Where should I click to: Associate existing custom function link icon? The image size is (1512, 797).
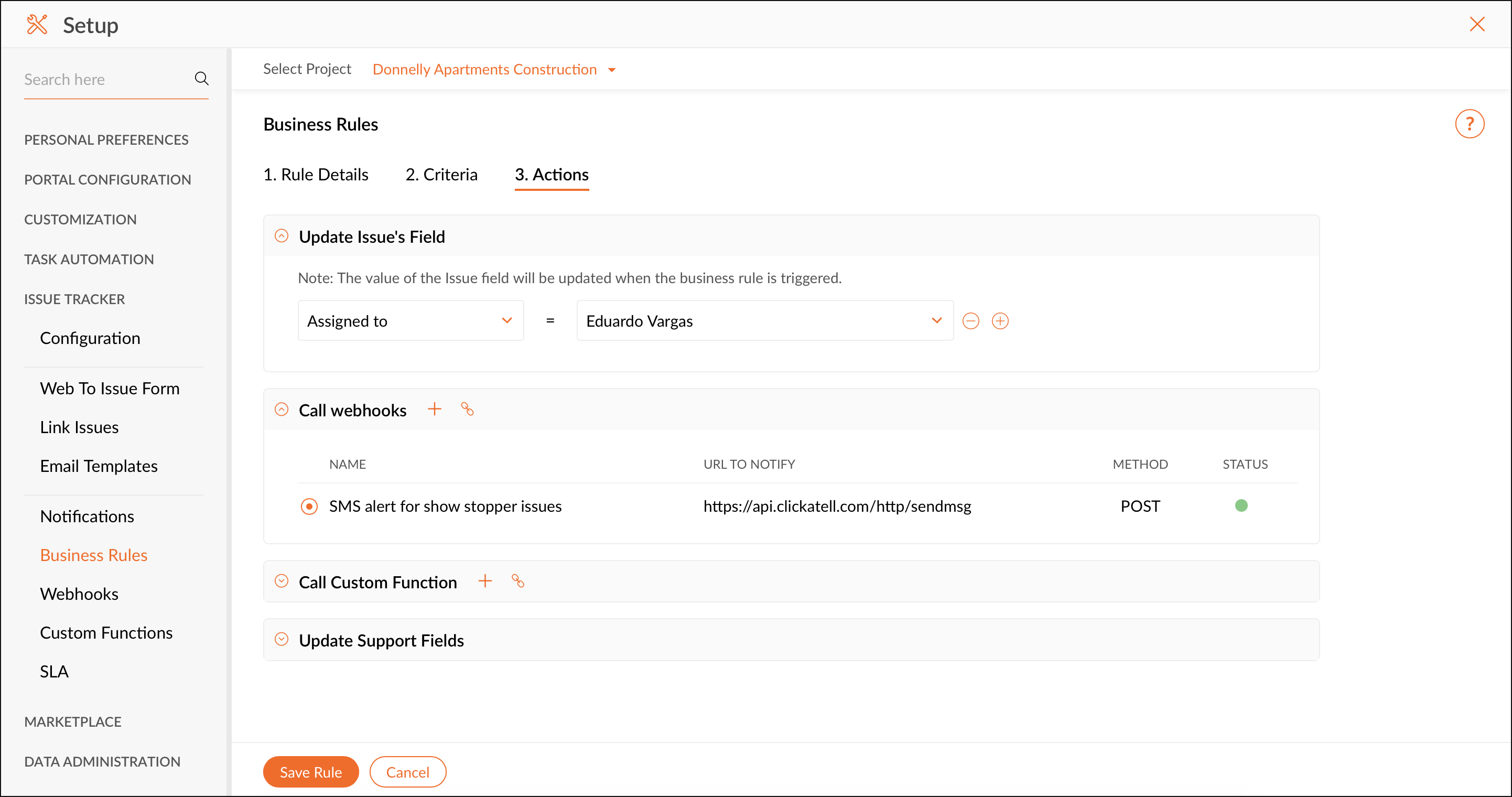click(x=517, y=581)
